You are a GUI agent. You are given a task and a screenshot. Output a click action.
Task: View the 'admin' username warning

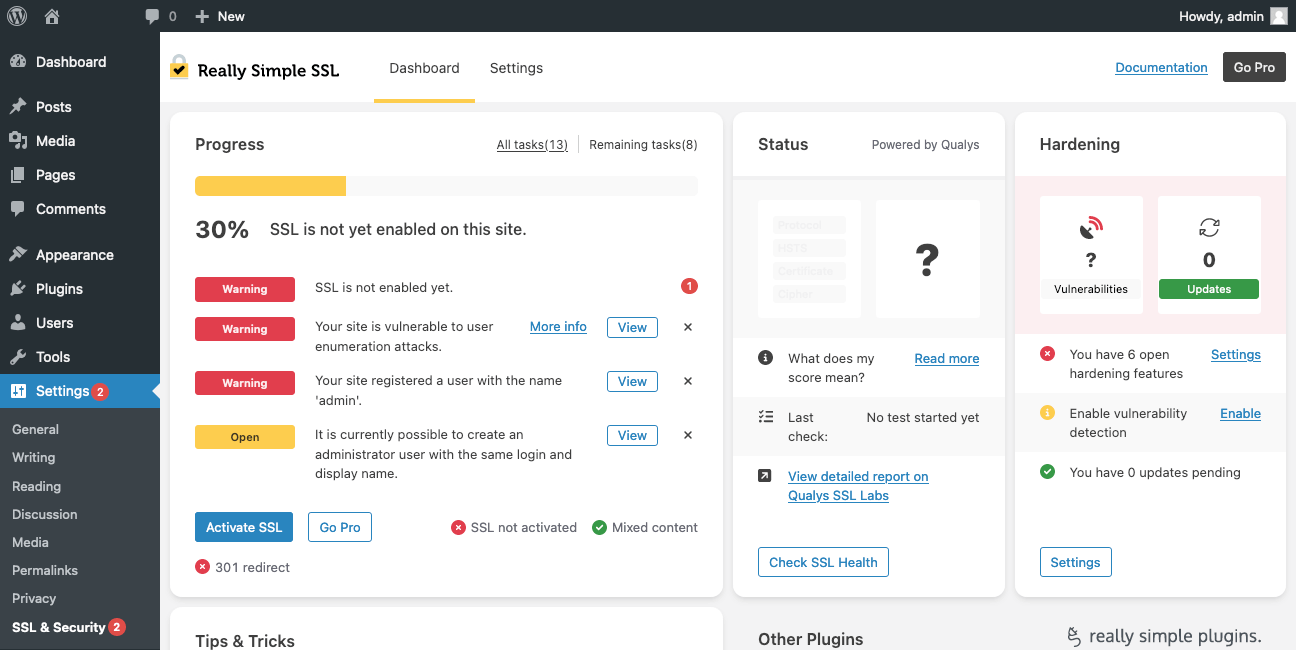632,381
